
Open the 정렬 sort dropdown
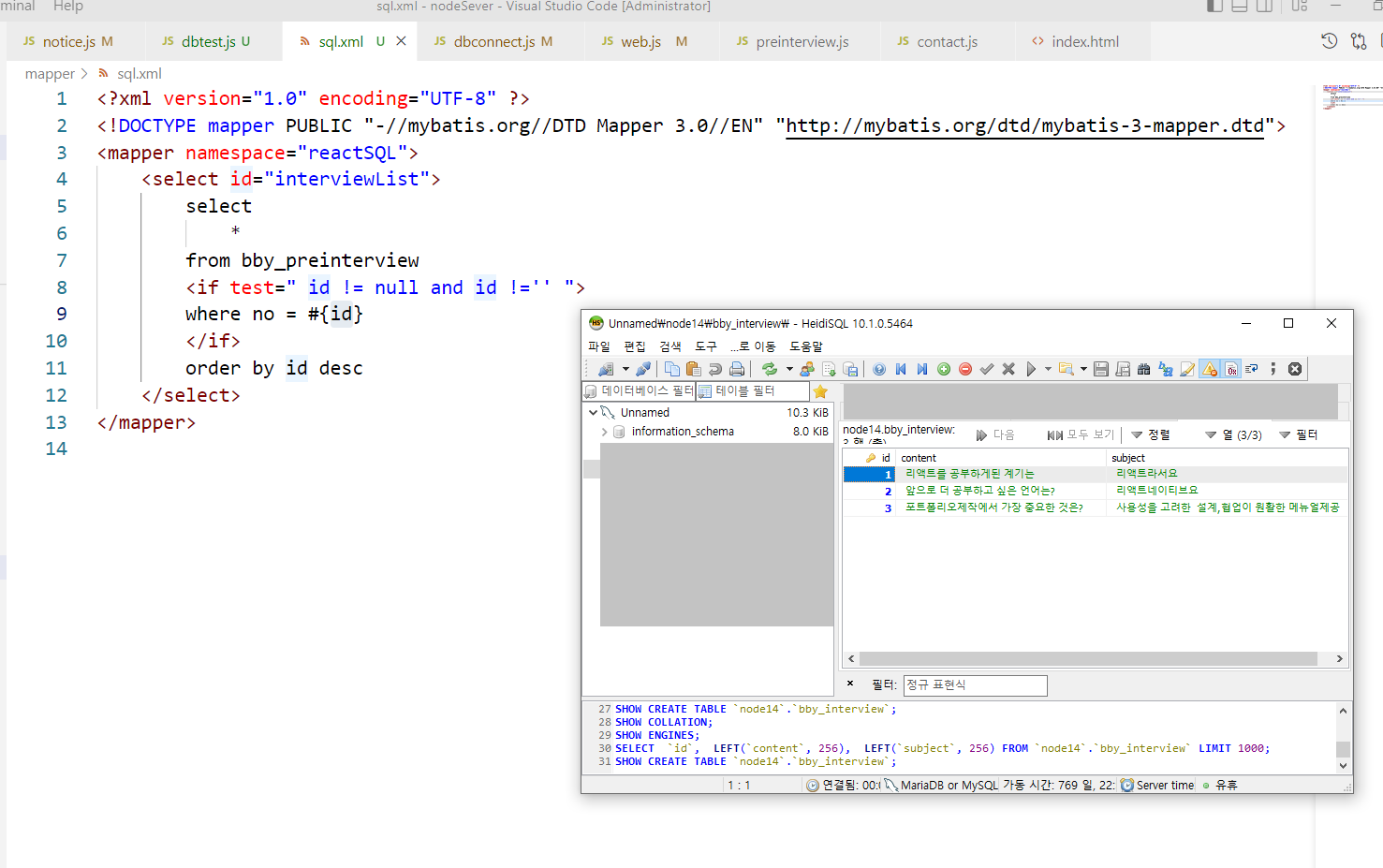[x=1151, y=434]
